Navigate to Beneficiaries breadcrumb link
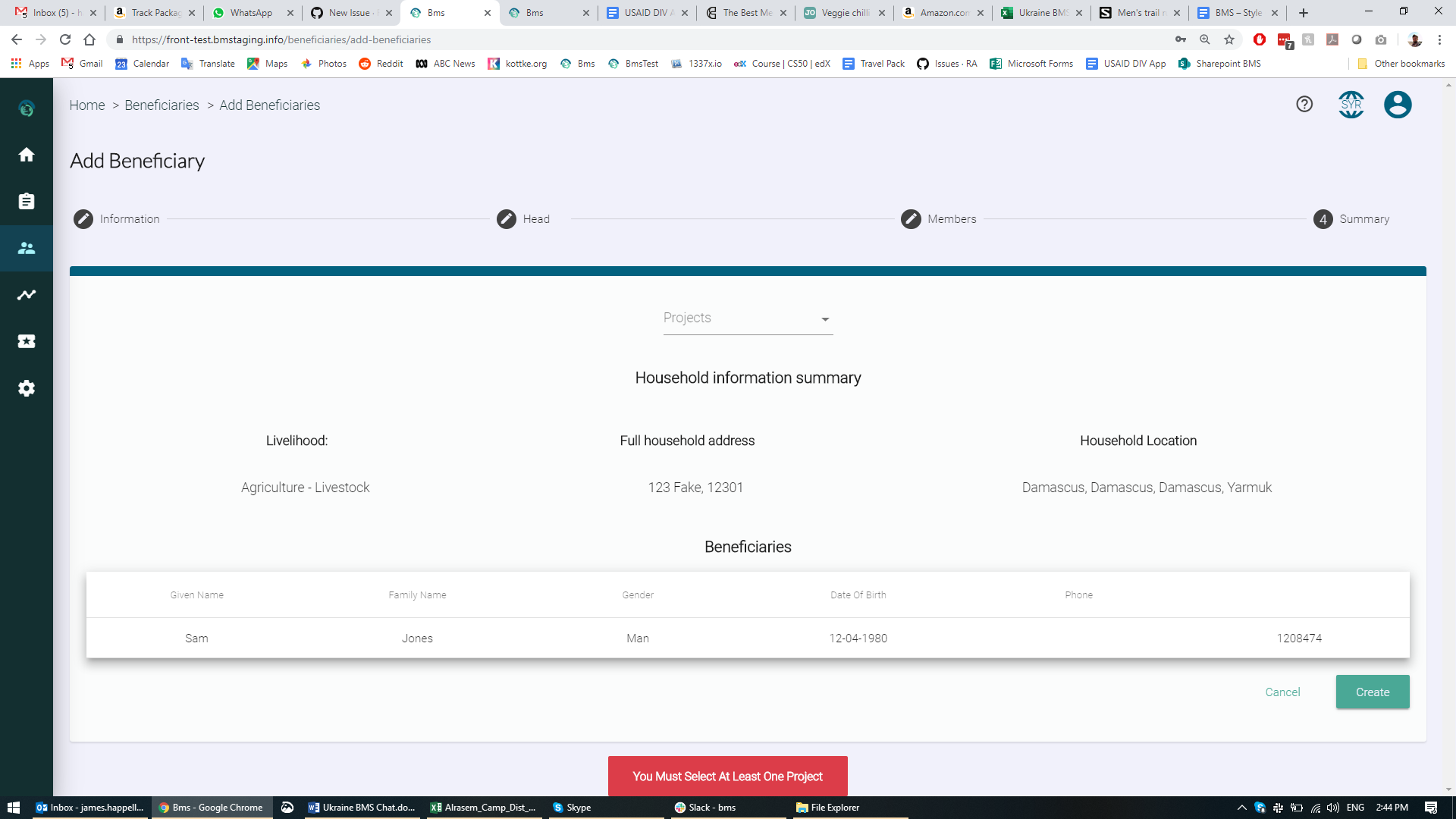 [162, 105]
